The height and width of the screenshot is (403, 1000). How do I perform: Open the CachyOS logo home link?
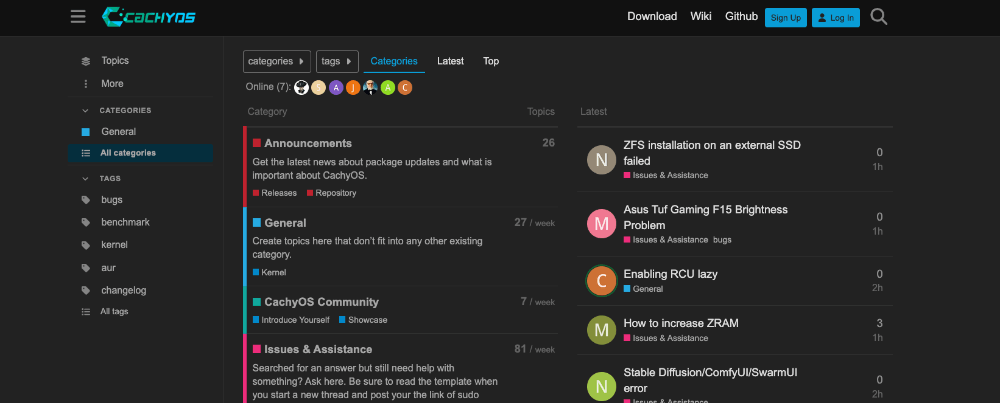[148, 17]
